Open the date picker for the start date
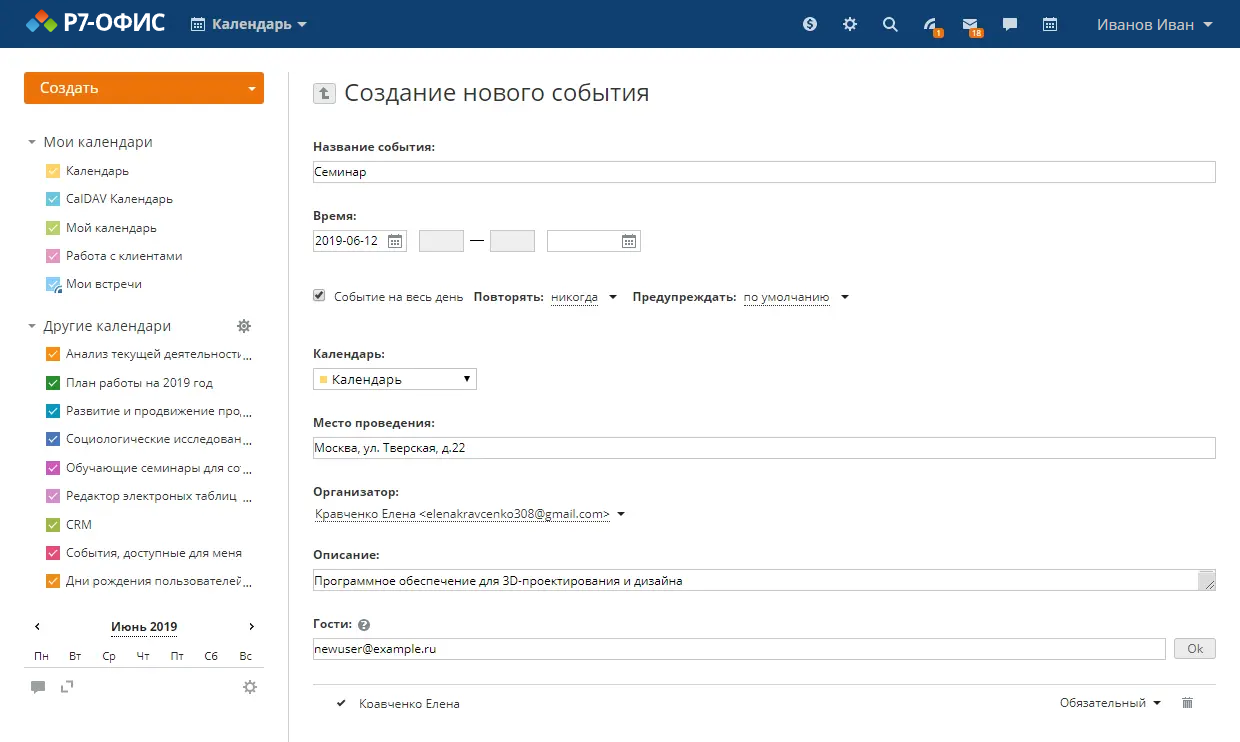This screenshot has height=742, width=1240. coord(395,240)
